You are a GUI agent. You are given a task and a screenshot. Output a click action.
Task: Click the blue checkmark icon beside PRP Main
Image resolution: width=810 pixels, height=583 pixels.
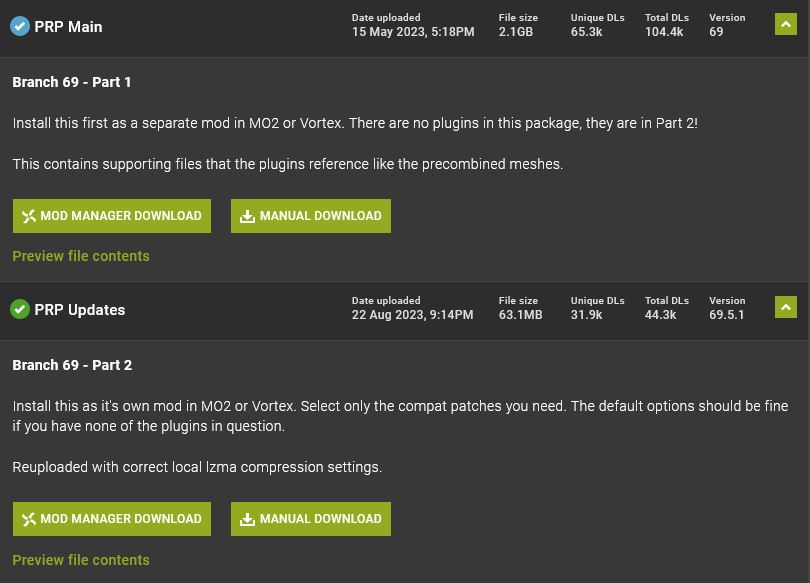20,27
